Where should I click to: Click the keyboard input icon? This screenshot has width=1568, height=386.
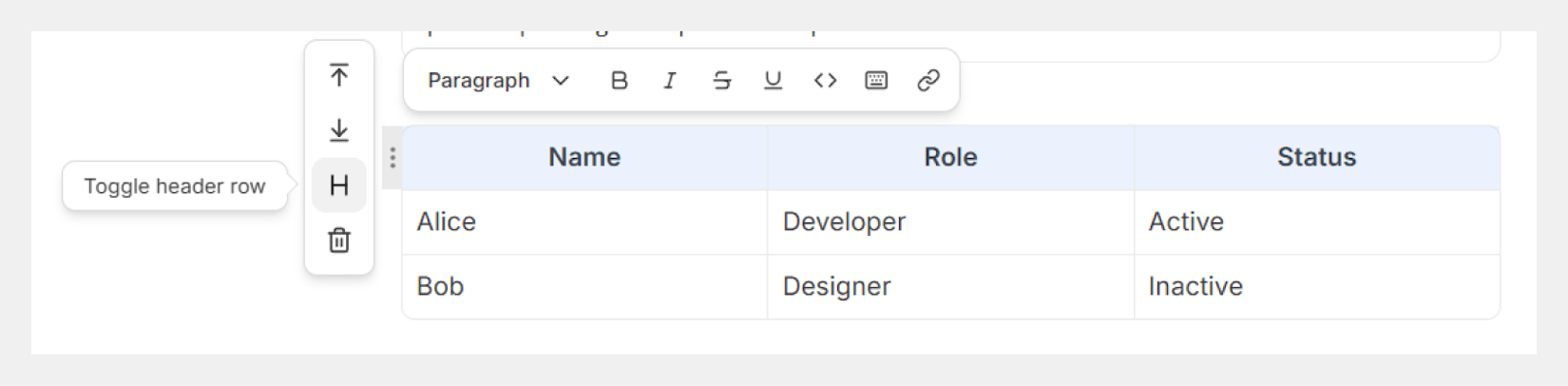(876, 81)
